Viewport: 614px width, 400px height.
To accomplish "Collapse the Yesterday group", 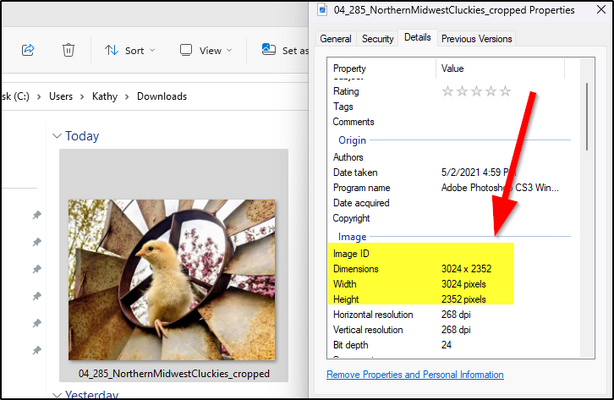I will [57, 395].
